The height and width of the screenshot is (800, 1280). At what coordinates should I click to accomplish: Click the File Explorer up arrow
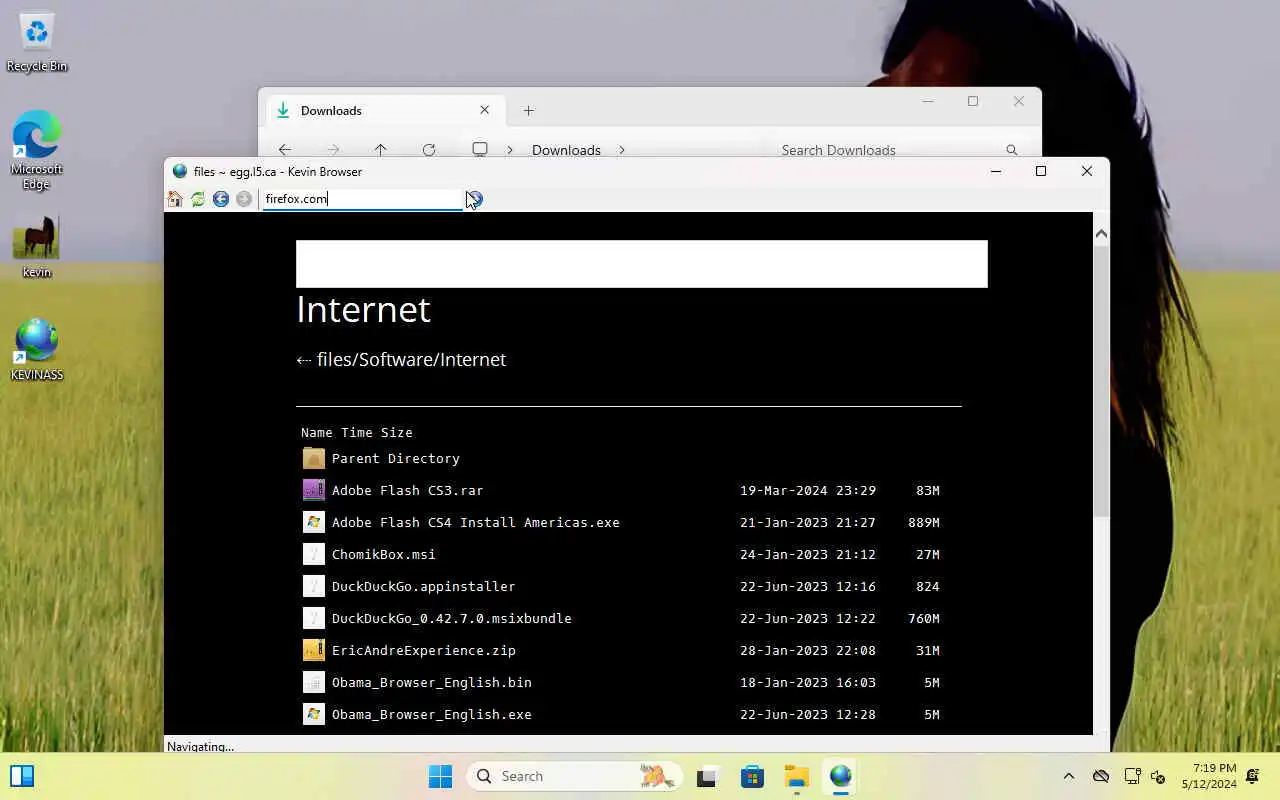point(380,150)
